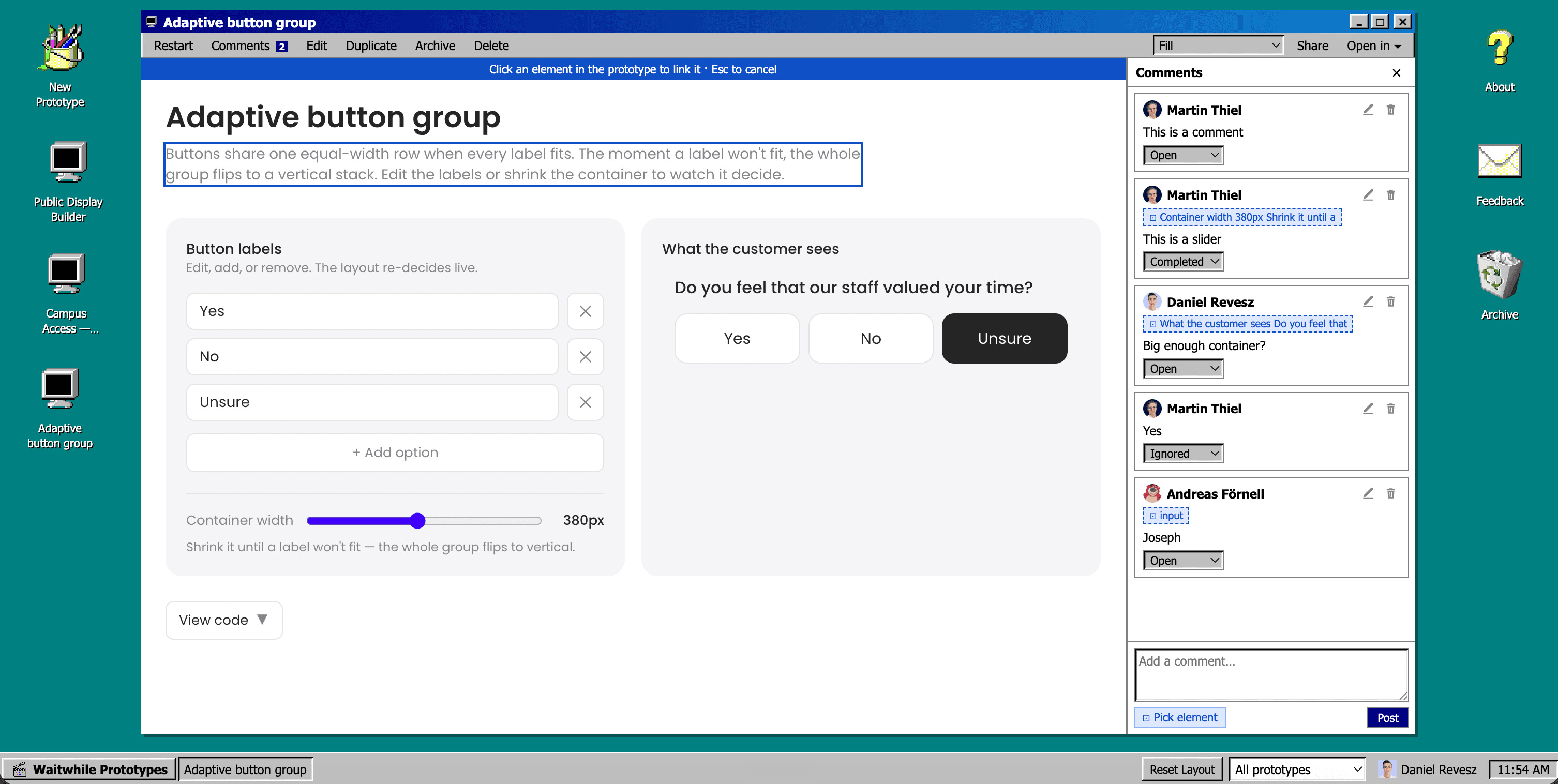Click Delete in the menu bar

click(x=491, y=46)
